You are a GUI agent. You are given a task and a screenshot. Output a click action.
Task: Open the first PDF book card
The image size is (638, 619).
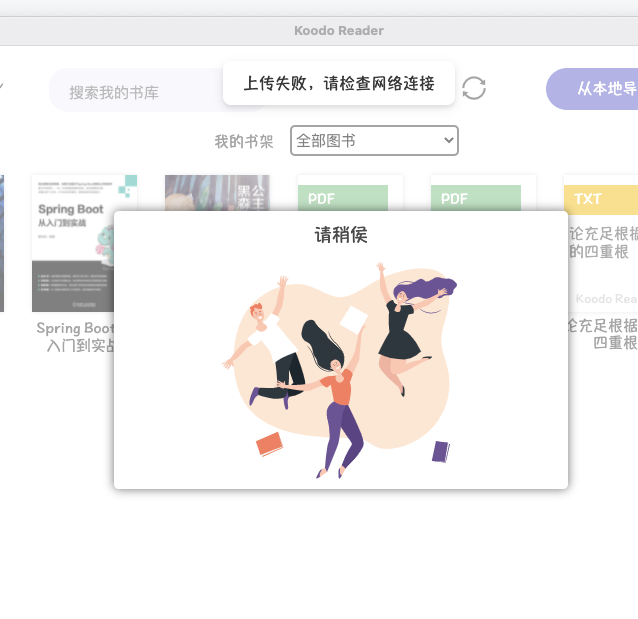point(350,194)
